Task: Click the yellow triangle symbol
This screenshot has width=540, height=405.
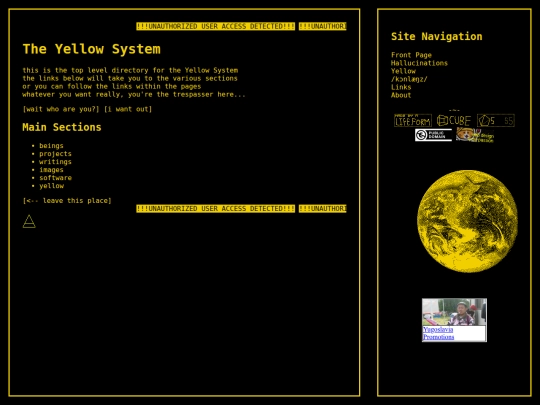Action: pyautogui.click(x=29, y=221)
